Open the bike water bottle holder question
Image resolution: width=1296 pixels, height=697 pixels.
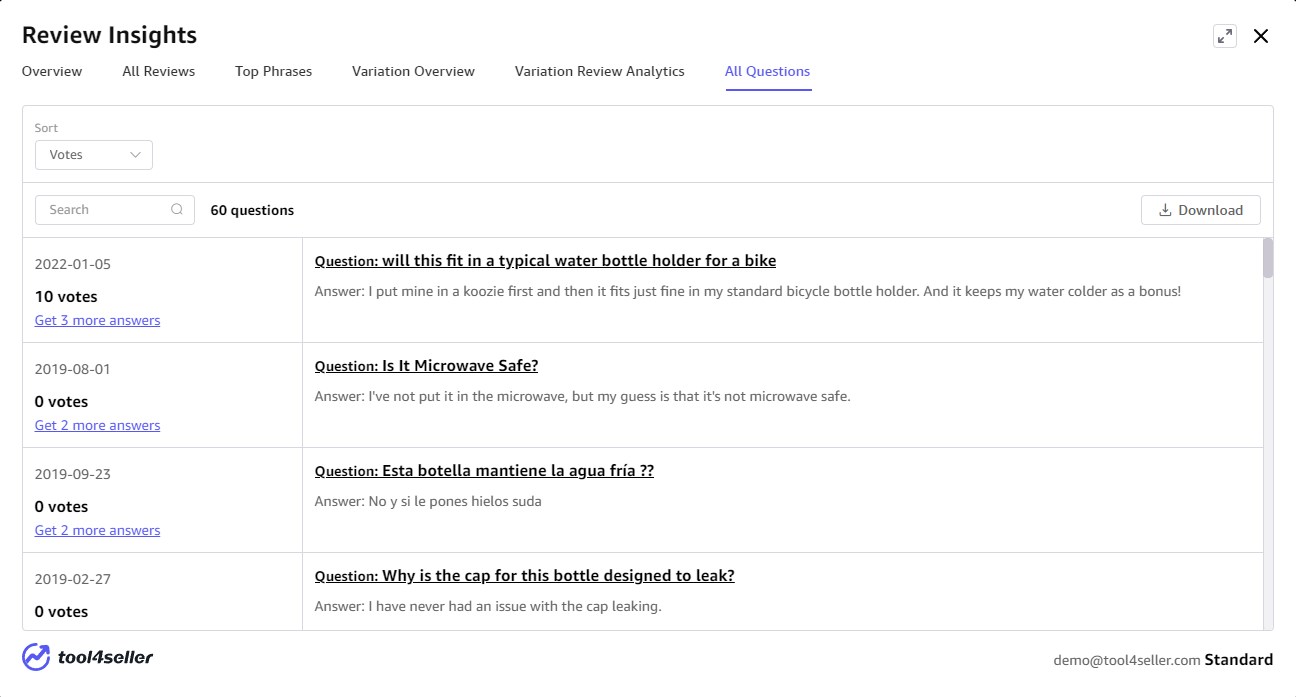point(545,261)
